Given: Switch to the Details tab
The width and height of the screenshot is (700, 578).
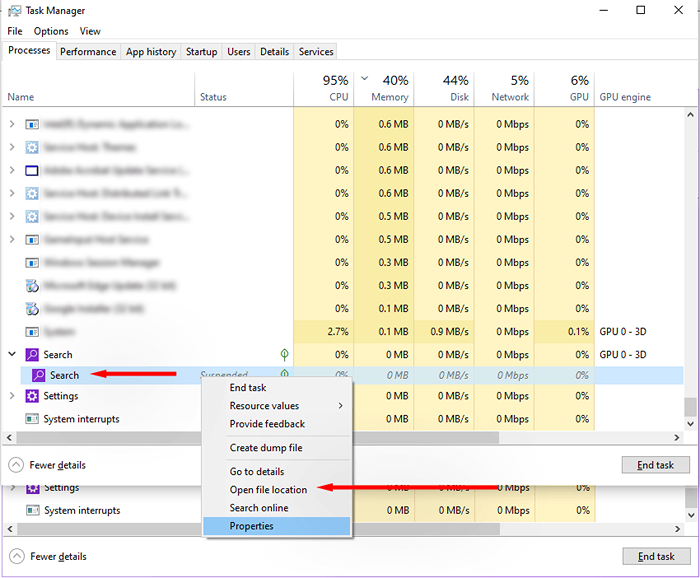Looking at the screenshot, I should pyautogui.click(x=275, y=52).
